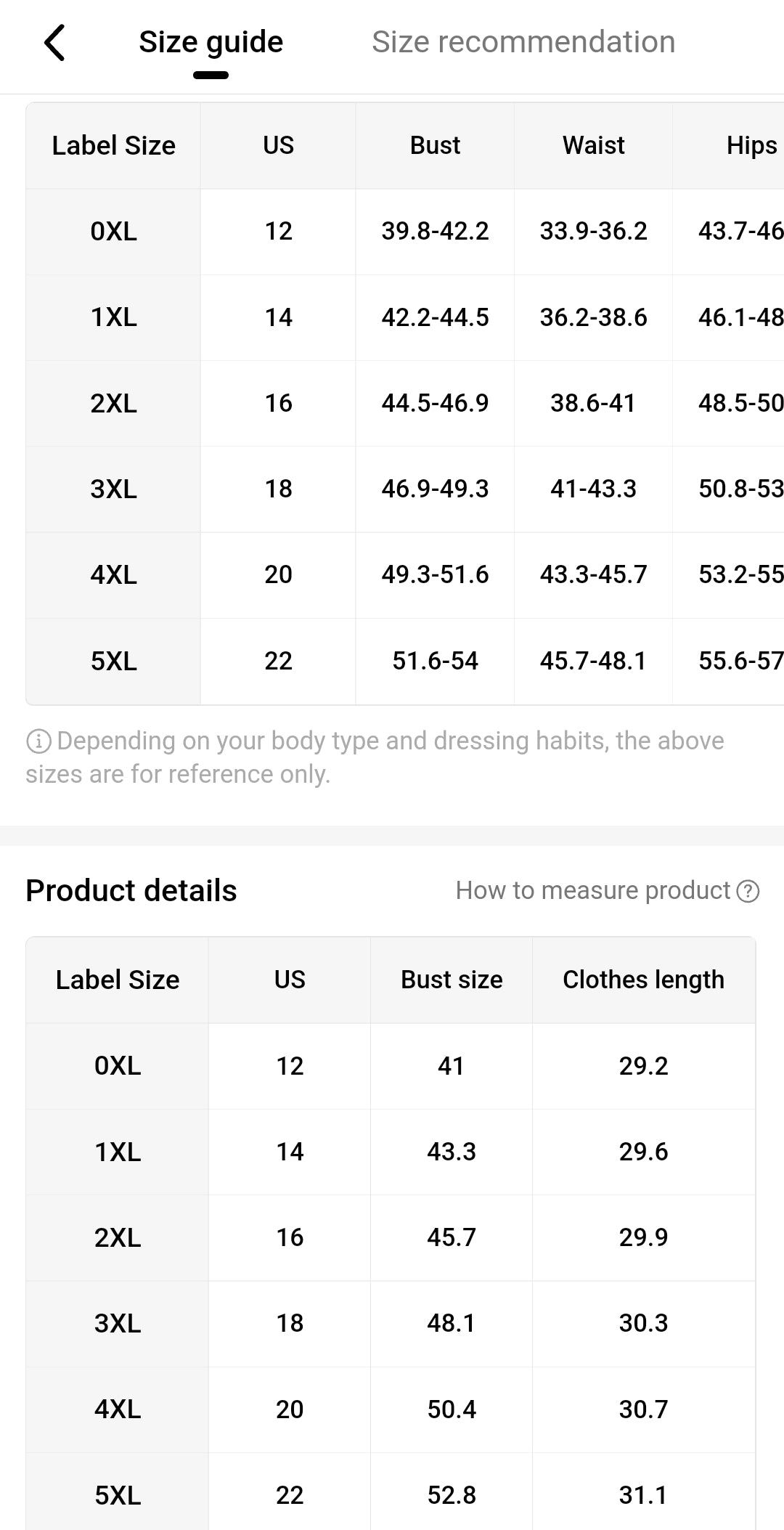The height and width of the screenshot is (1530, 784).
Task: Tap the Waist column header
Action: pos(593,145)
